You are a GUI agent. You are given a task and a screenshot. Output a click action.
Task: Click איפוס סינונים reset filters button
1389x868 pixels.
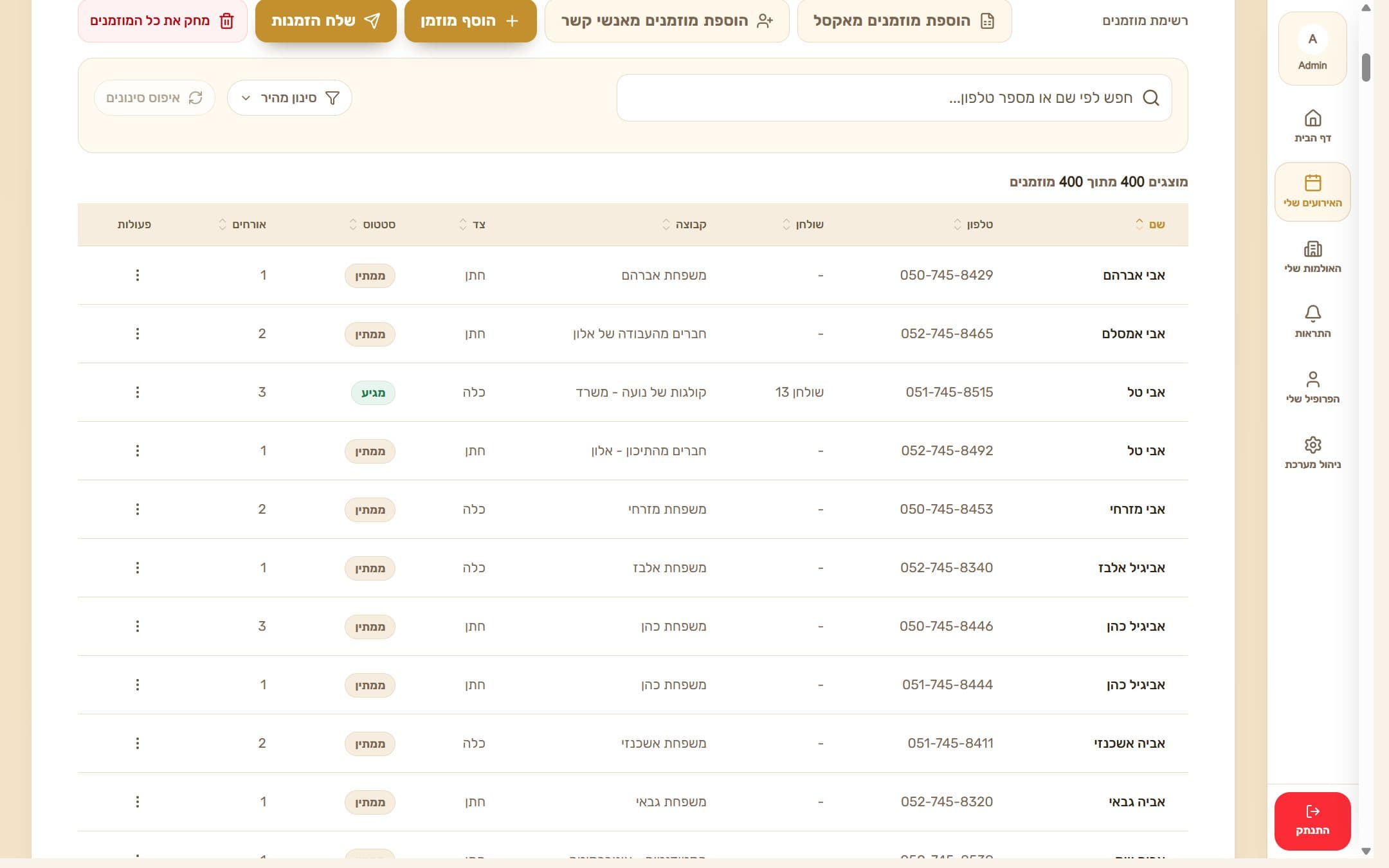pos(154,98)
